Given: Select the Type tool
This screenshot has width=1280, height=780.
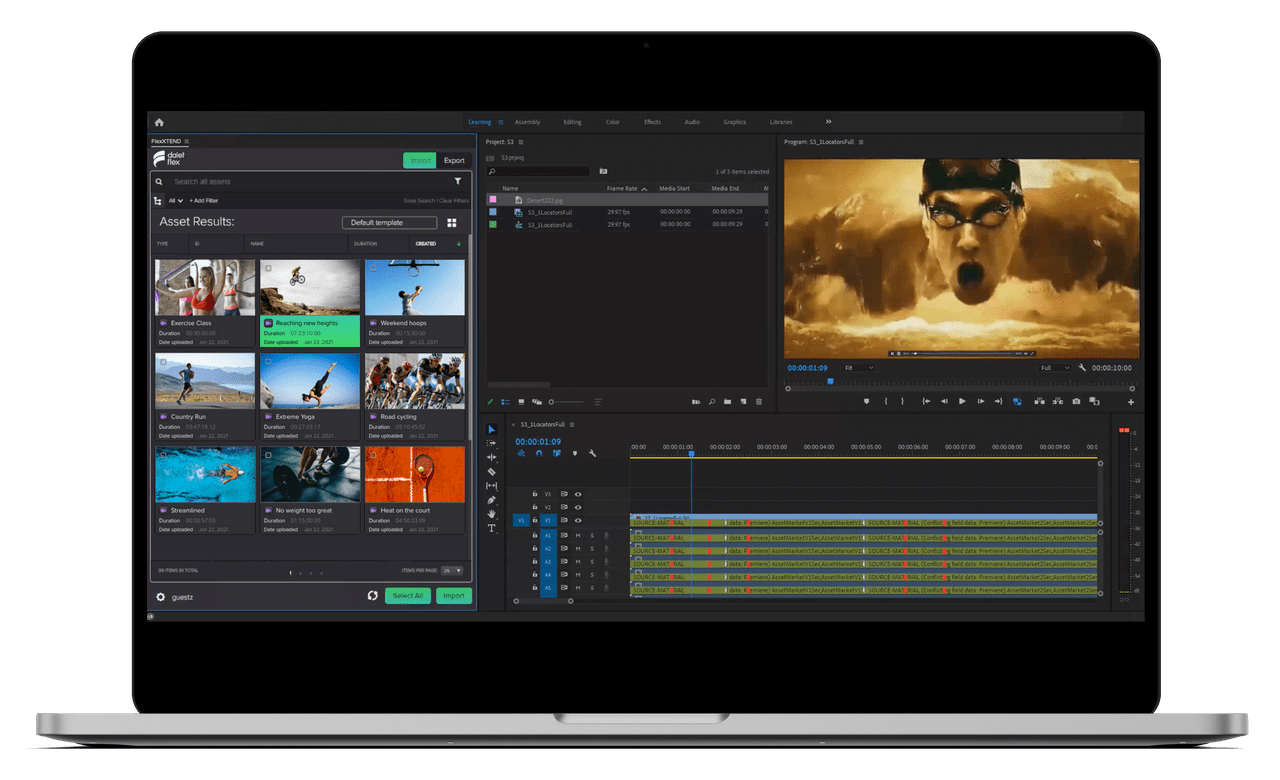Looking at the screenshot, I should [x=491, y=528].
